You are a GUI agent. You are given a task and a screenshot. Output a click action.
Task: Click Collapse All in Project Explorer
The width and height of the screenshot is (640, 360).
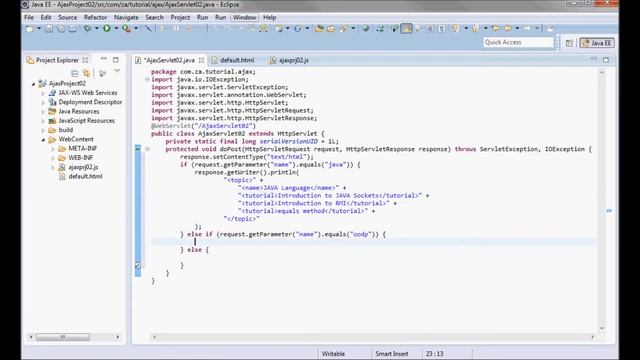coord(74,73)
